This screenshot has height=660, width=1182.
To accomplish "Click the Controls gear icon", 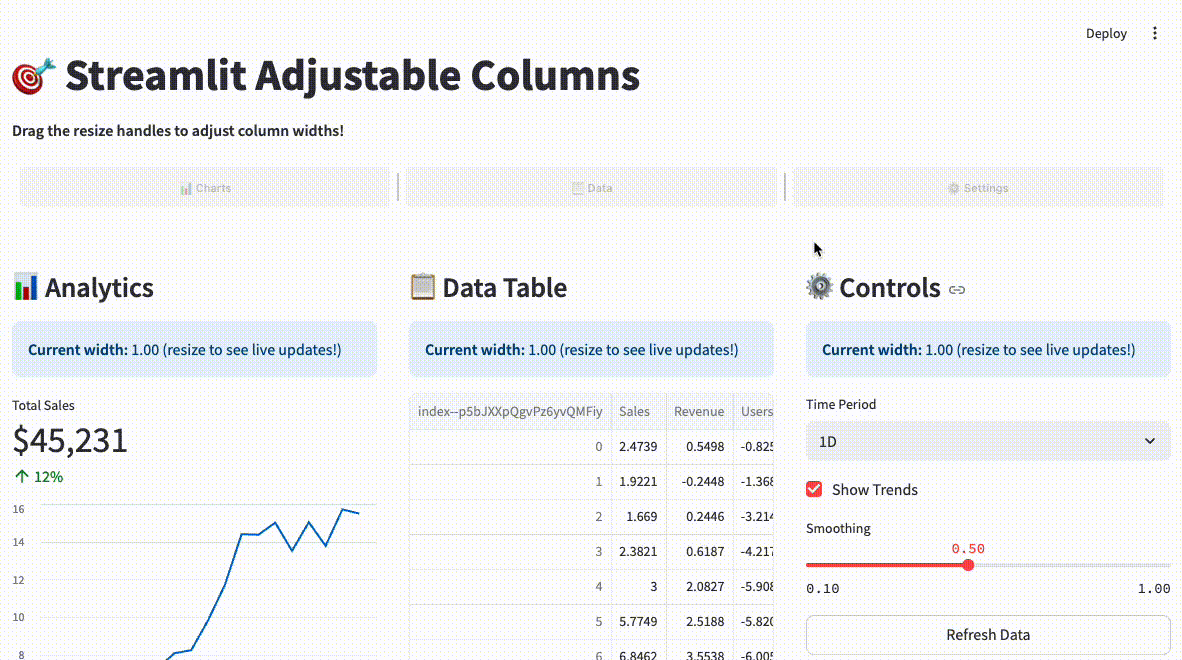I will tap(819, 287).
